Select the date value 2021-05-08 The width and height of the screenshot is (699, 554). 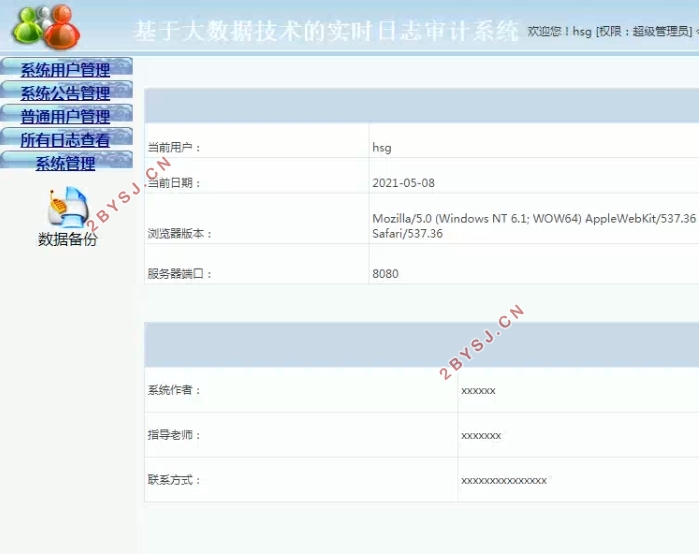(x=403, y=183)
